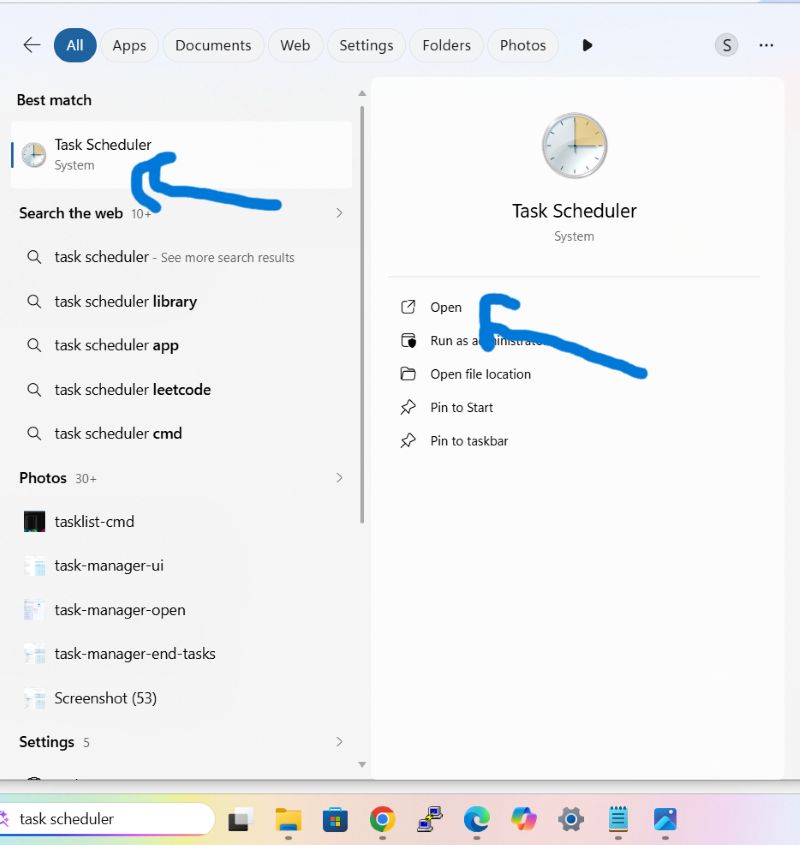The height and width of the screenshot is (845, 800).
Task: Select web suggestion task scheduler cmd
Action: pos(181,433)
